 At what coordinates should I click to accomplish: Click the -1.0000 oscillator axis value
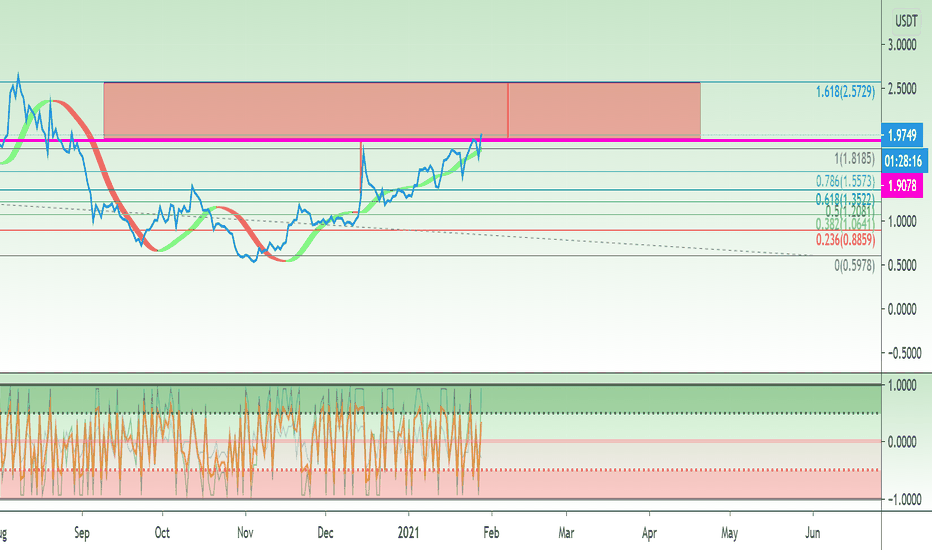pyautogui.click(x=904, y=500)
